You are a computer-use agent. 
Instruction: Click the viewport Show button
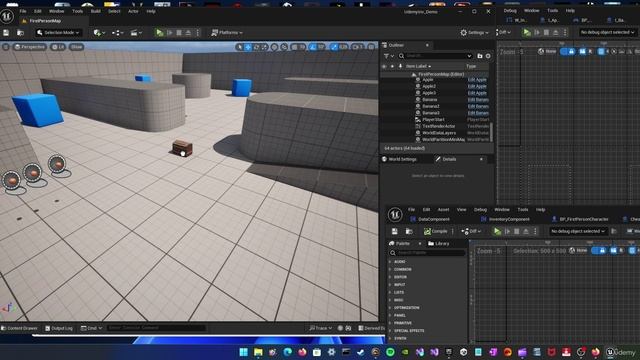[x=76, y=47]
